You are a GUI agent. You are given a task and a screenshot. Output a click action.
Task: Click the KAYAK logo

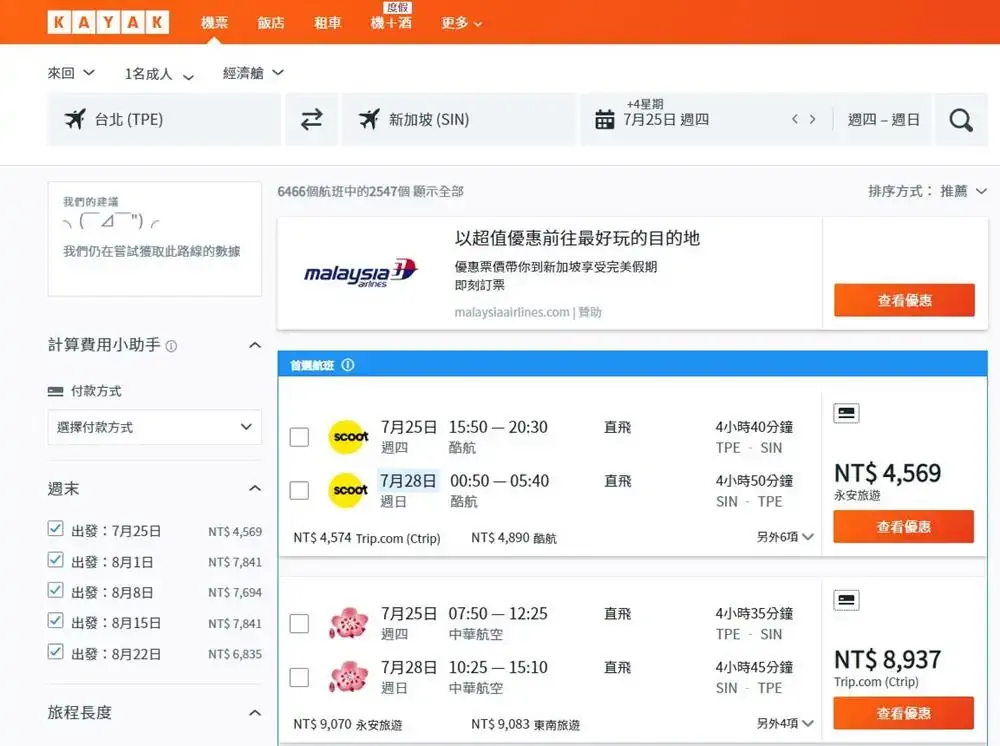tap(108, 22)
